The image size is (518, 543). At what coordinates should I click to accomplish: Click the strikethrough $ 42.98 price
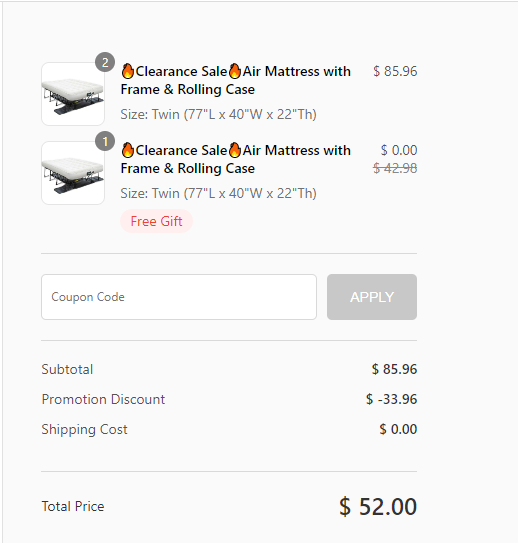coord(395,168)
